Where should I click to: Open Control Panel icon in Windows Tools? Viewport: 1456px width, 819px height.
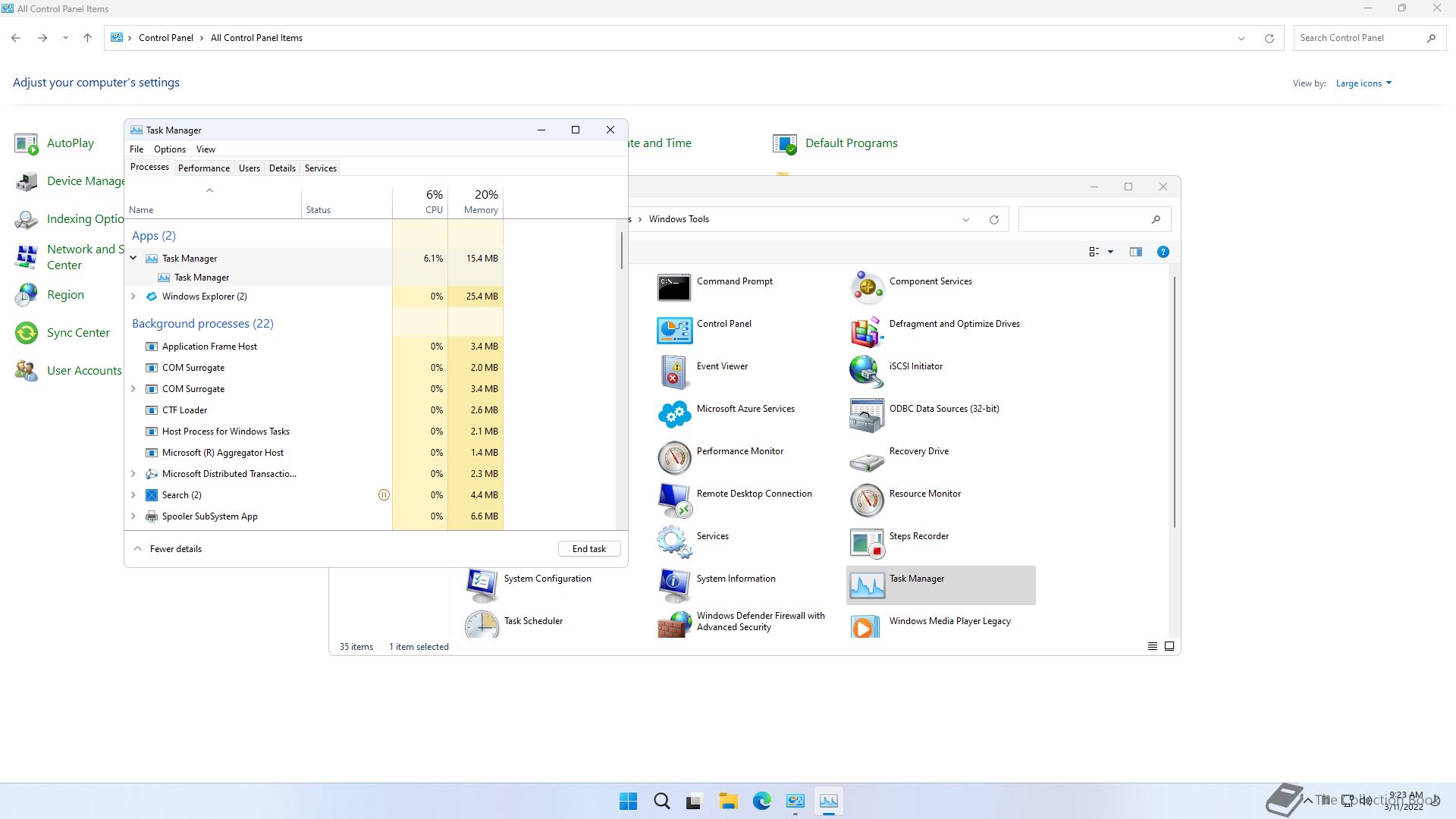[674, 330]
